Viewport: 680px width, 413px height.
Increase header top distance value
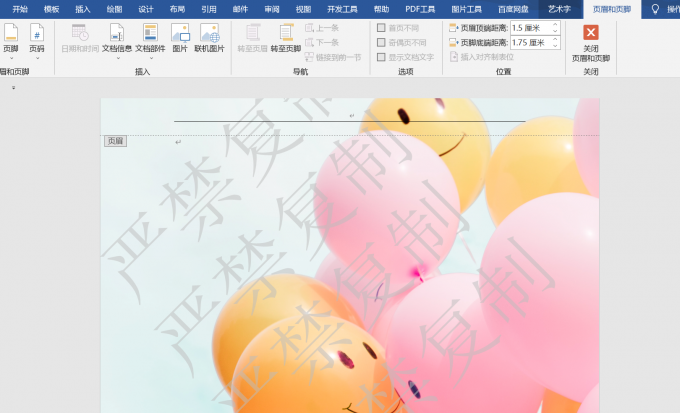tap(555, 25)
